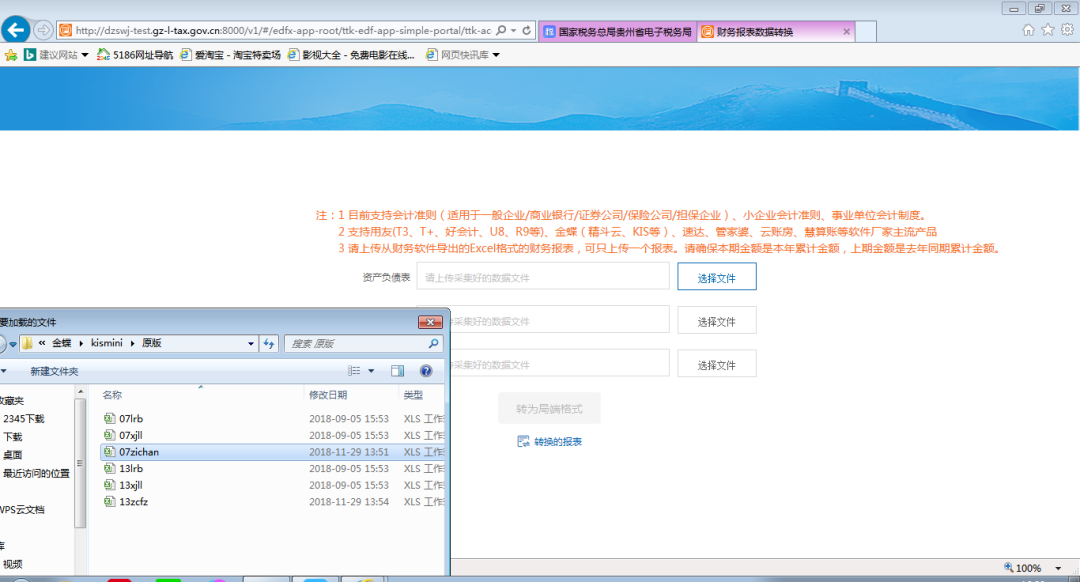Open 下载 in the dialog sidebar
Screen dimensions: 1080x582
[x=12, y=437]
